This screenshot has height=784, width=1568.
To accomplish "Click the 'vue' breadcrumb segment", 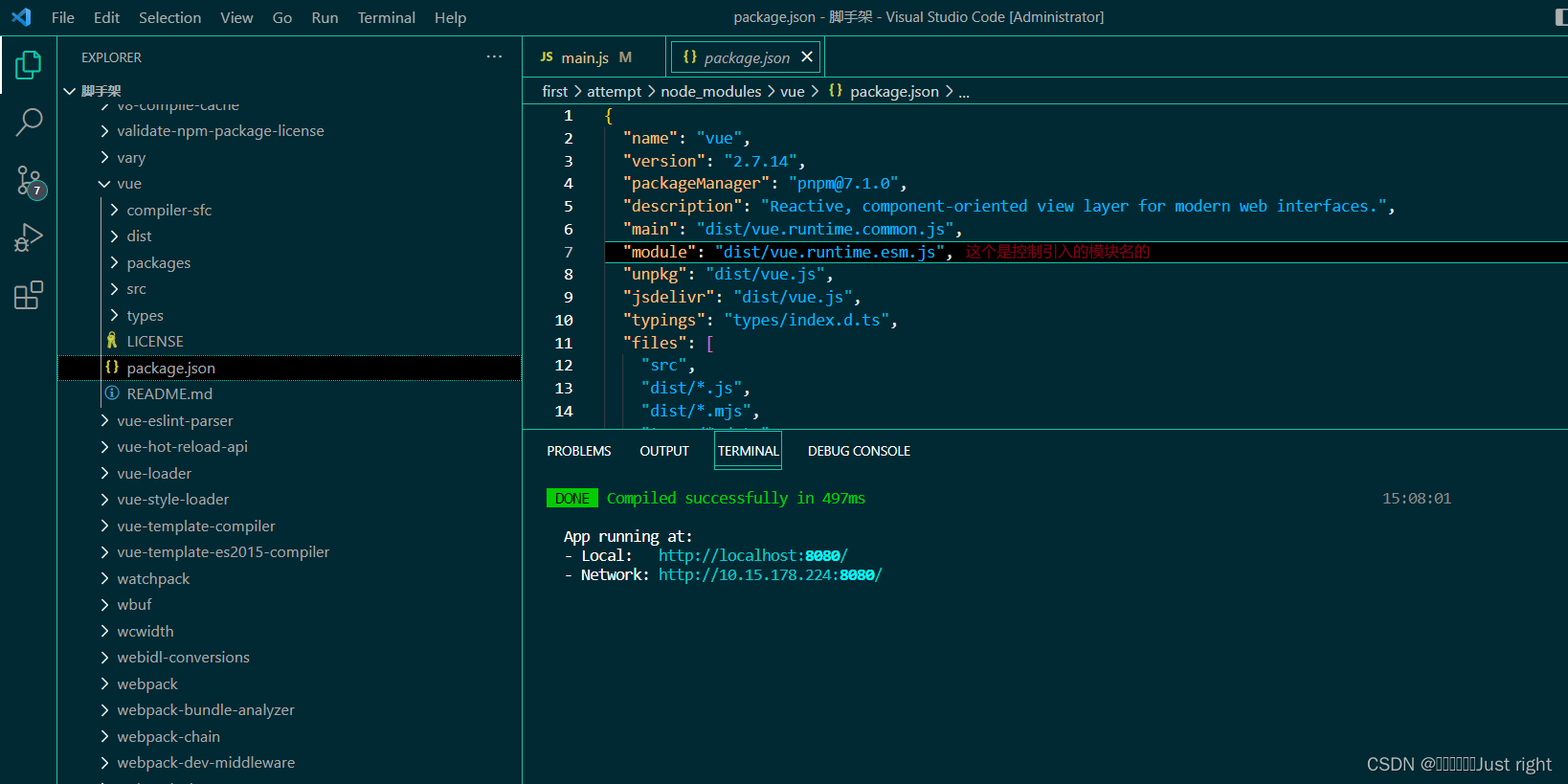I will [792, 91].
